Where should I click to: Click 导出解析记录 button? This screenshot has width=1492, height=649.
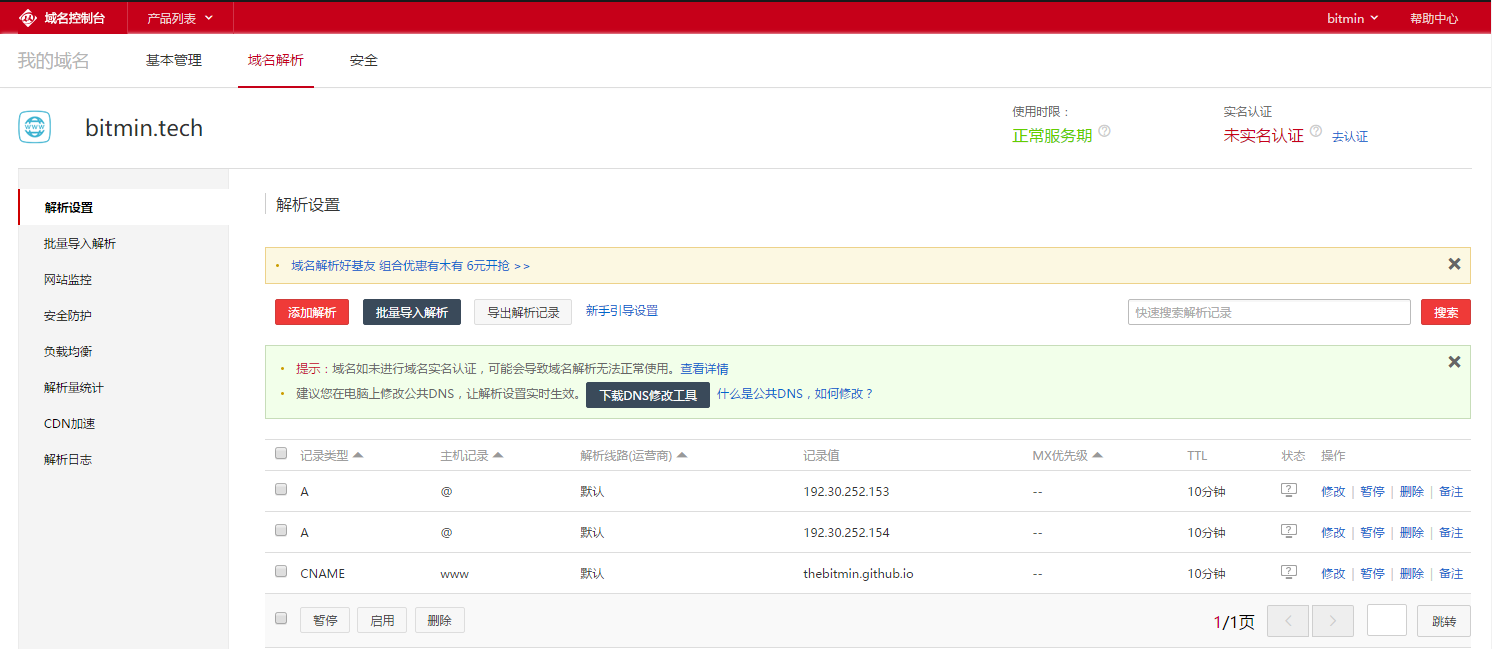tap(523, 312)
